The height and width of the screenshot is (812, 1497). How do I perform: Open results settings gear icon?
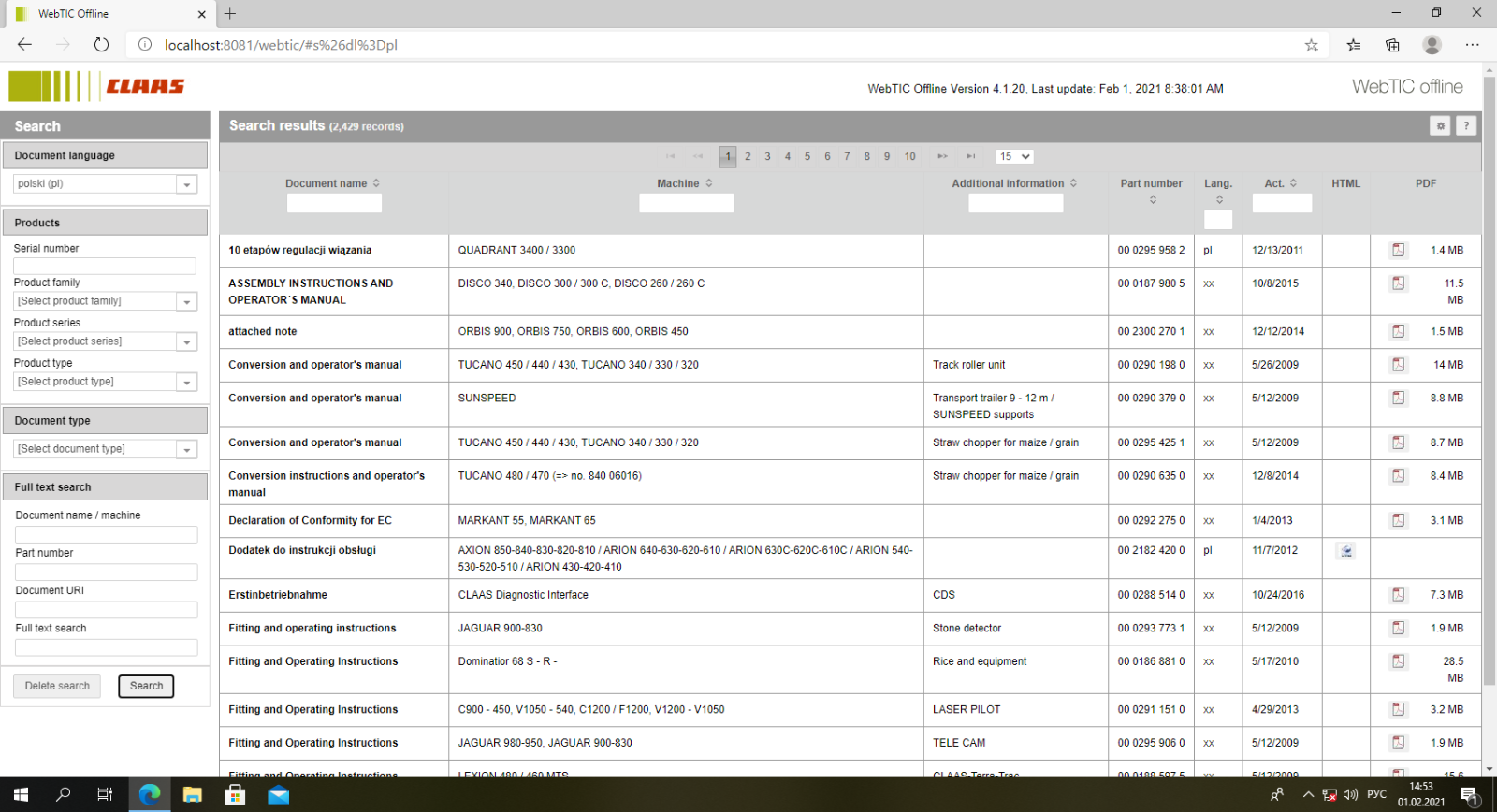click(x=1440, y=126)
